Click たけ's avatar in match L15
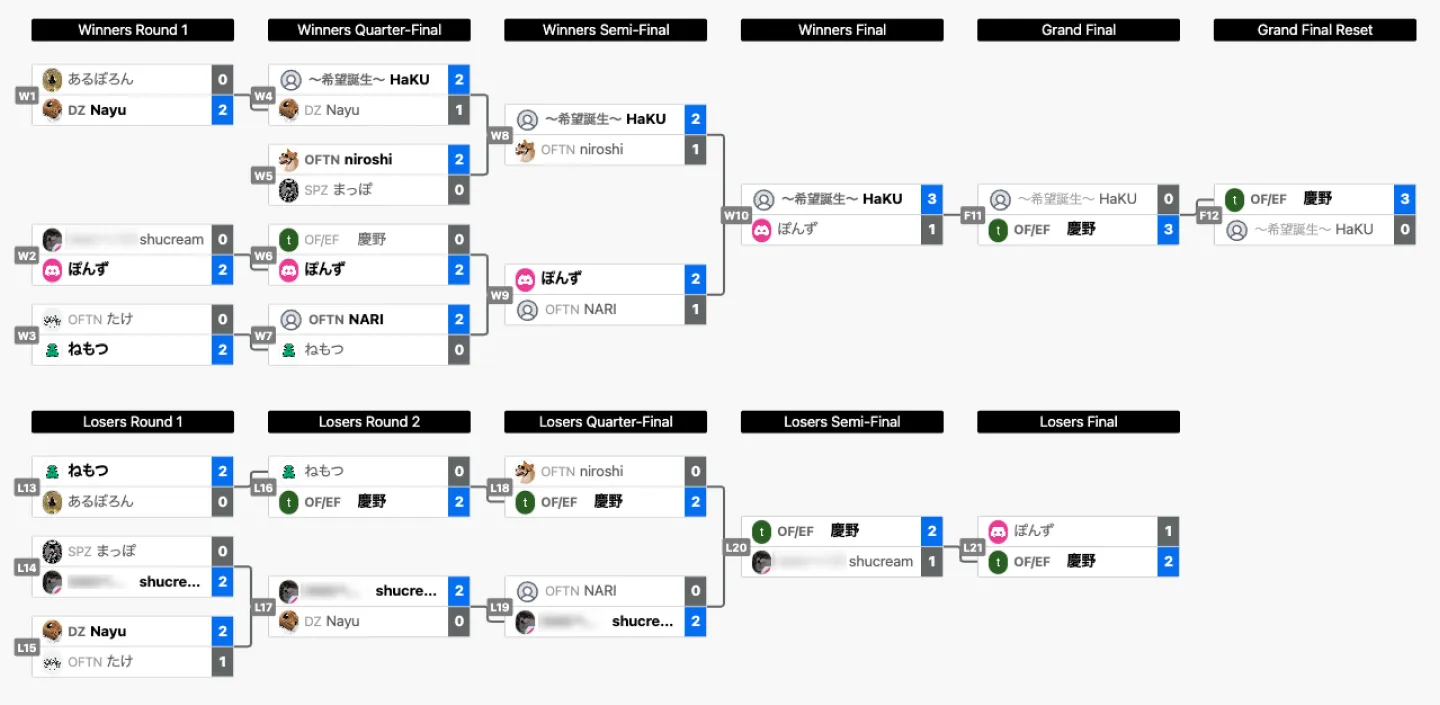1440x705 pixels. coord(53,662)
